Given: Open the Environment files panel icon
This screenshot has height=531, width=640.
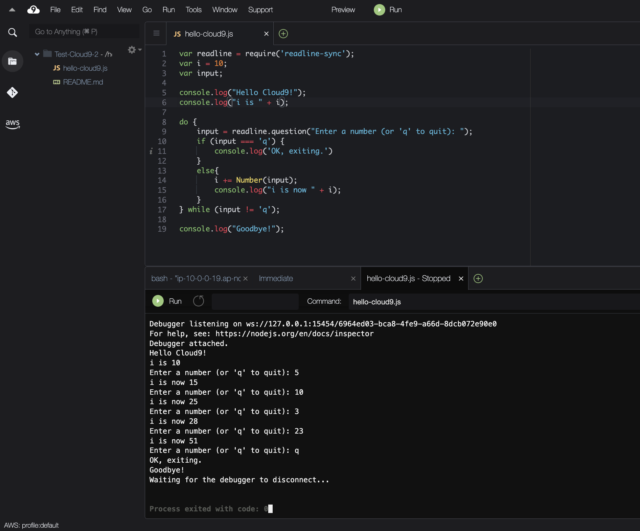Looking at the screenshot, I should (x=12, y=61).
